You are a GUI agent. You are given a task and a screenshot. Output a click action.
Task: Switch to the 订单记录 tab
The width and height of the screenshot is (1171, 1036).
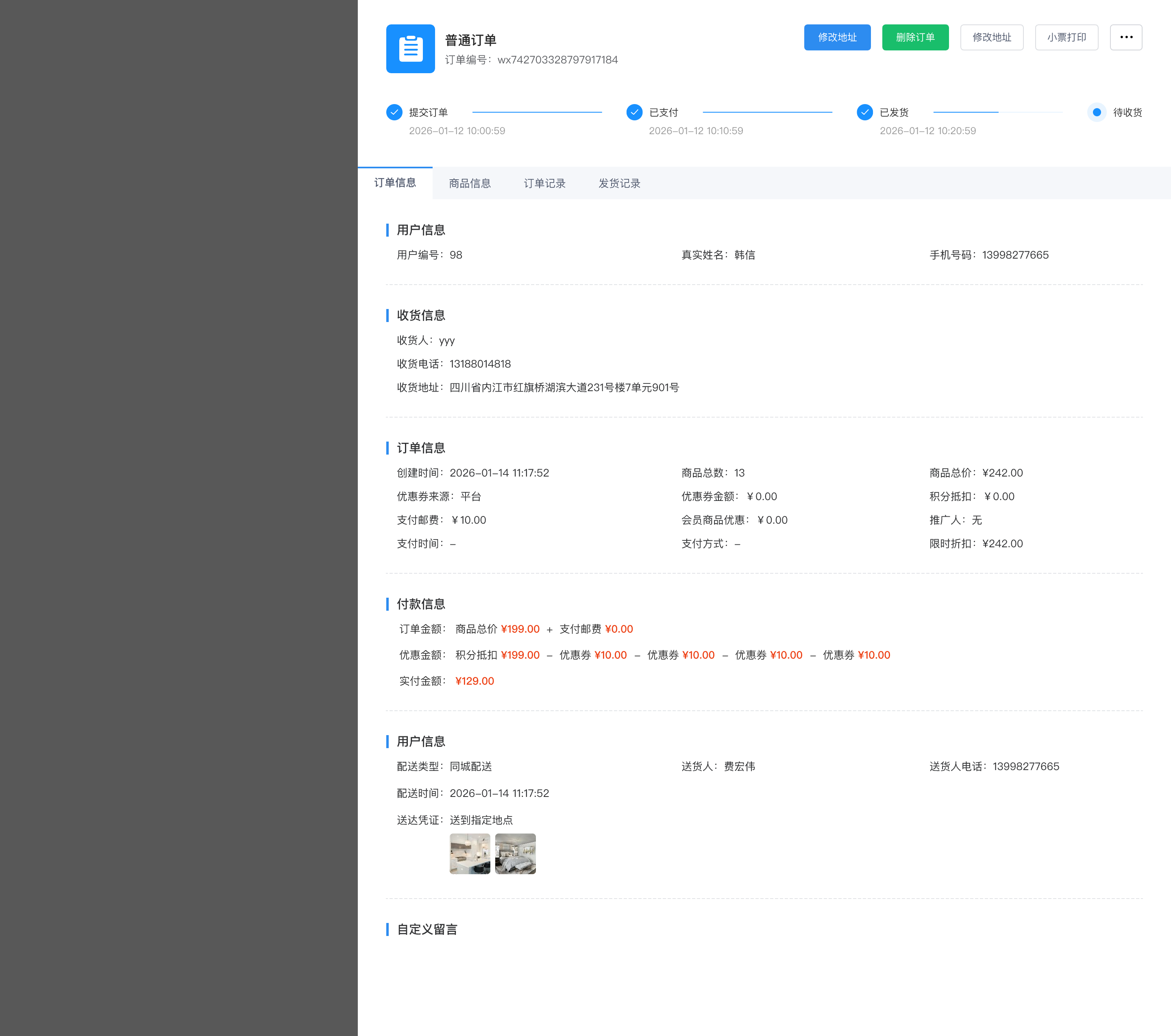tap(544, 183)
